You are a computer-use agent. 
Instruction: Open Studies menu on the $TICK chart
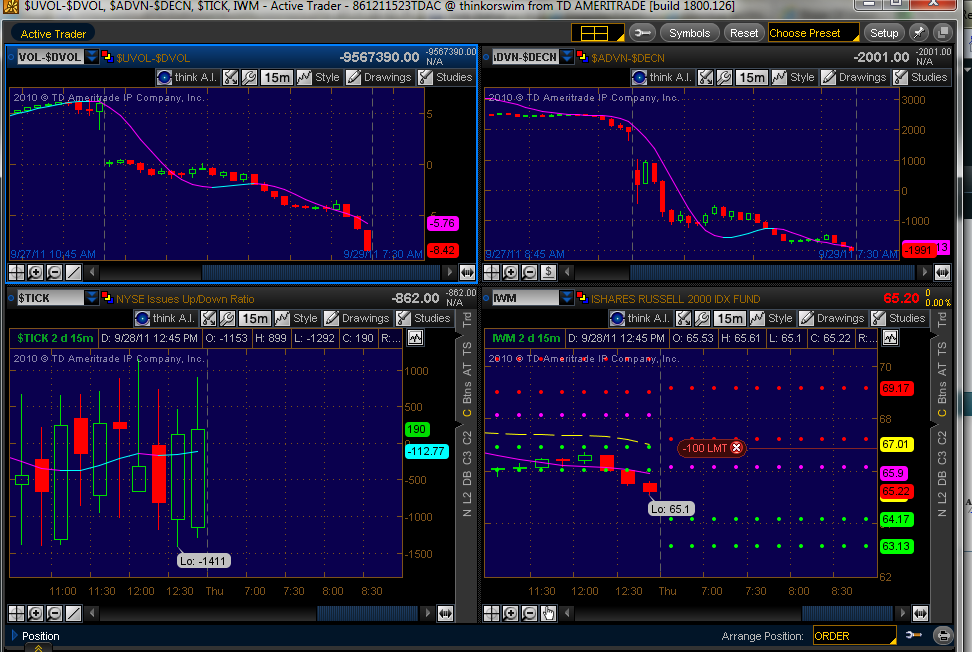(425, 319)
